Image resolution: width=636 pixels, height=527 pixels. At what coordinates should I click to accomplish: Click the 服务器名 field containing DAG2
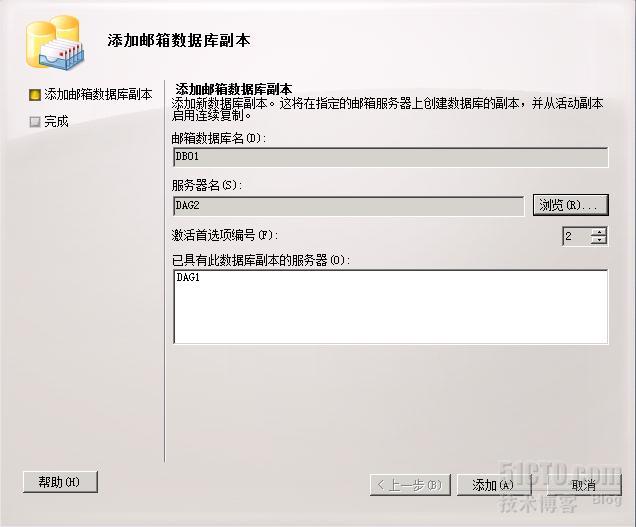coord(348,206)
